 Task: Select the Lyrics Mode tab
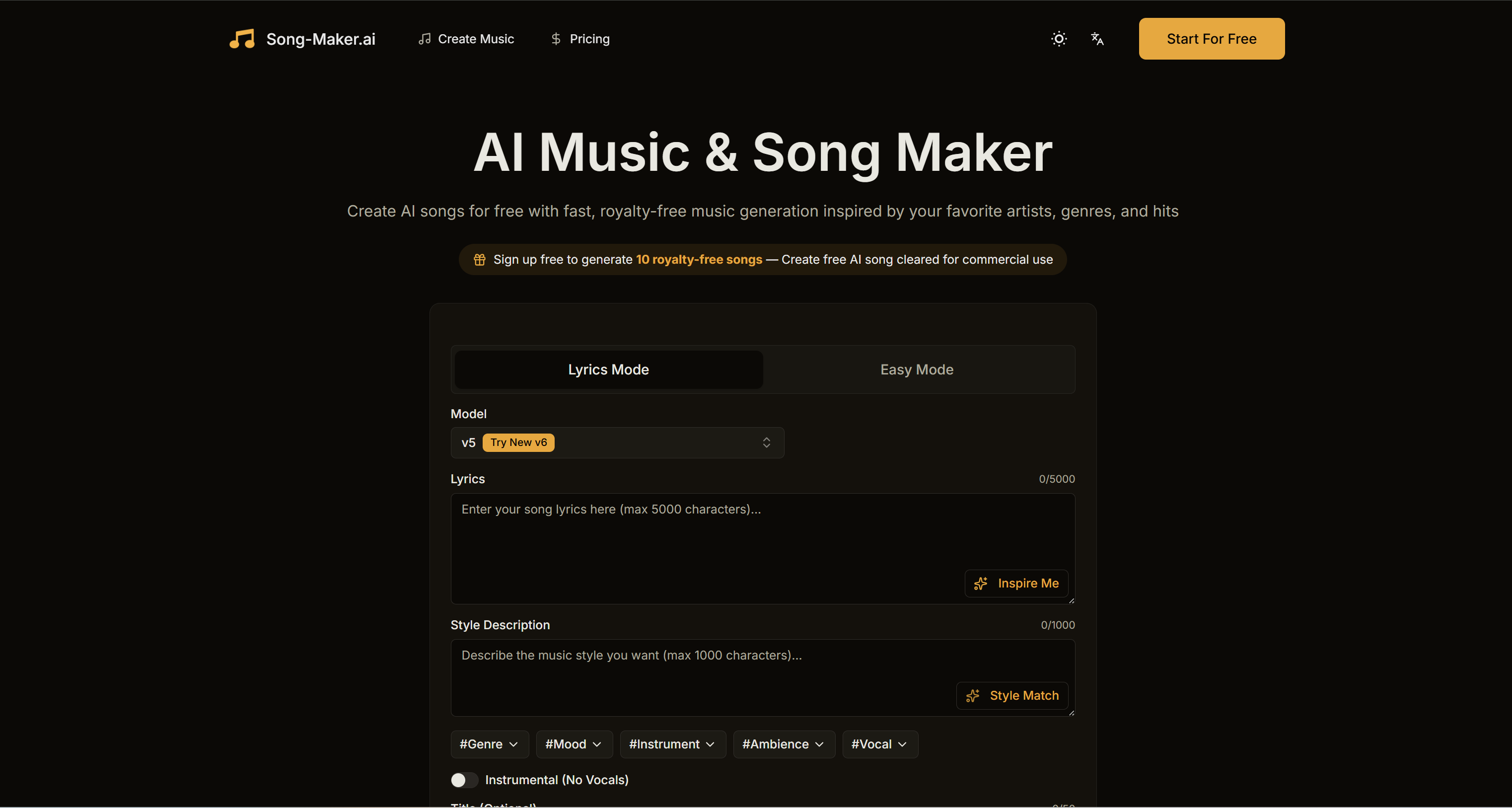(608, 369)
